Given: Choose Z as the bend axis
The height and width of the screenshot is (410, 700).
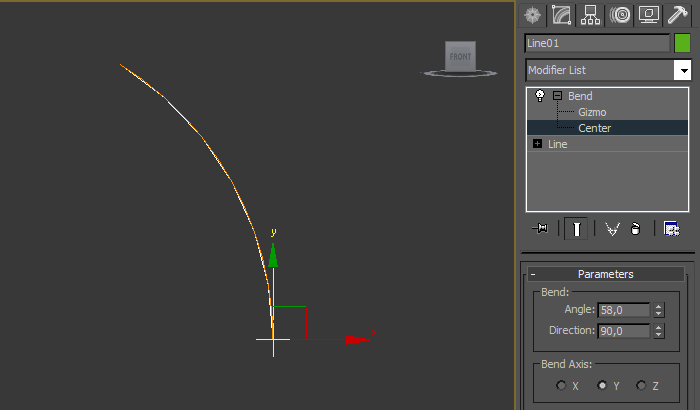Looking at the screenshot, I should (641, 385).
